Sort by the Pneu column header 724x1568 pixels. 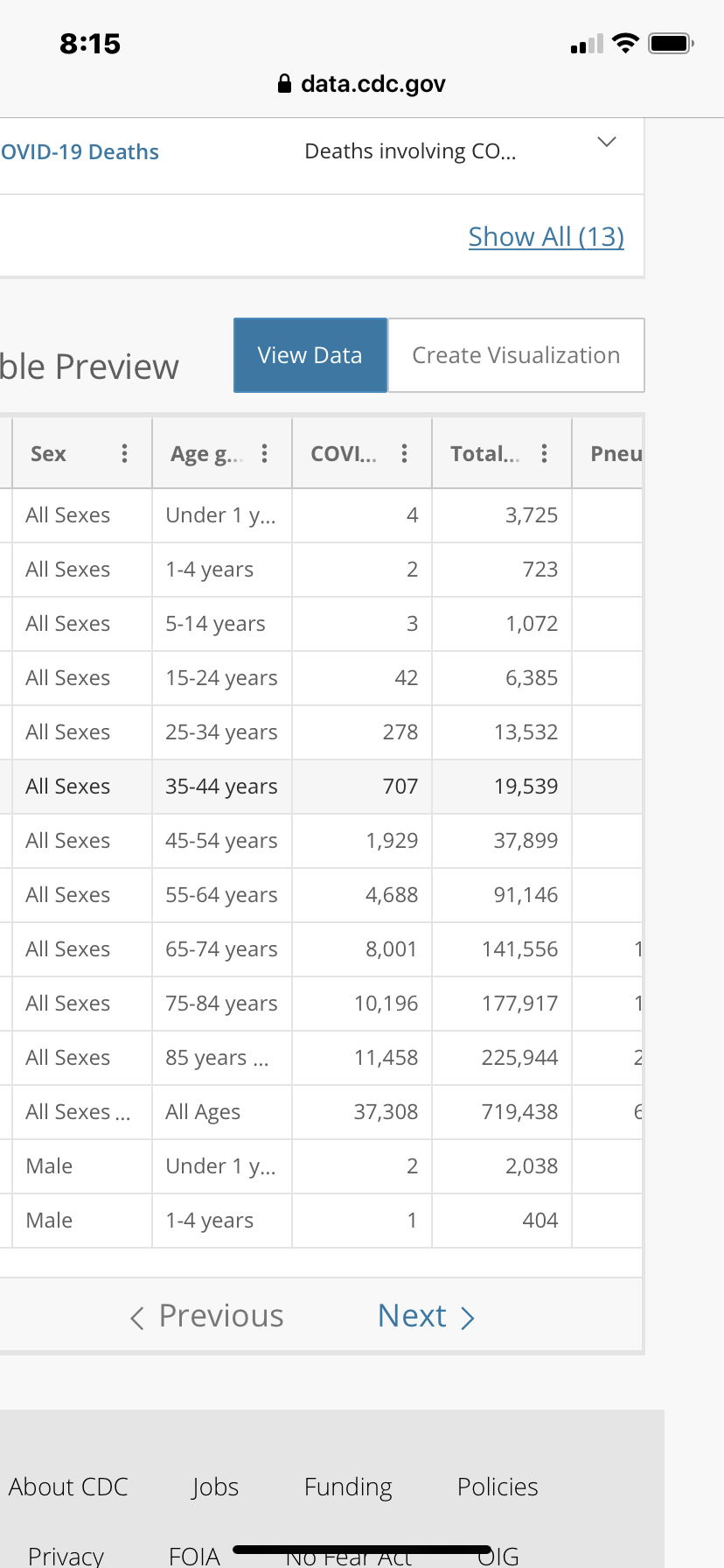[615, 453]
